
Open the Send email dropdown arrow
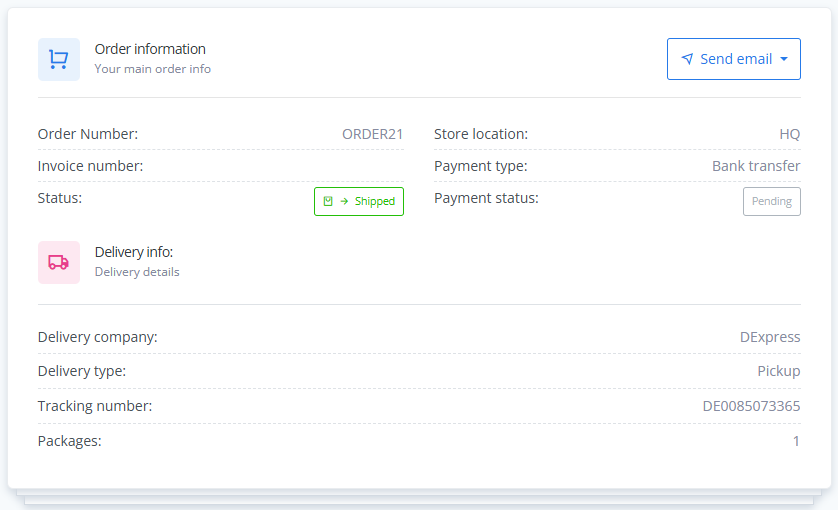click(x=784, y=59)
